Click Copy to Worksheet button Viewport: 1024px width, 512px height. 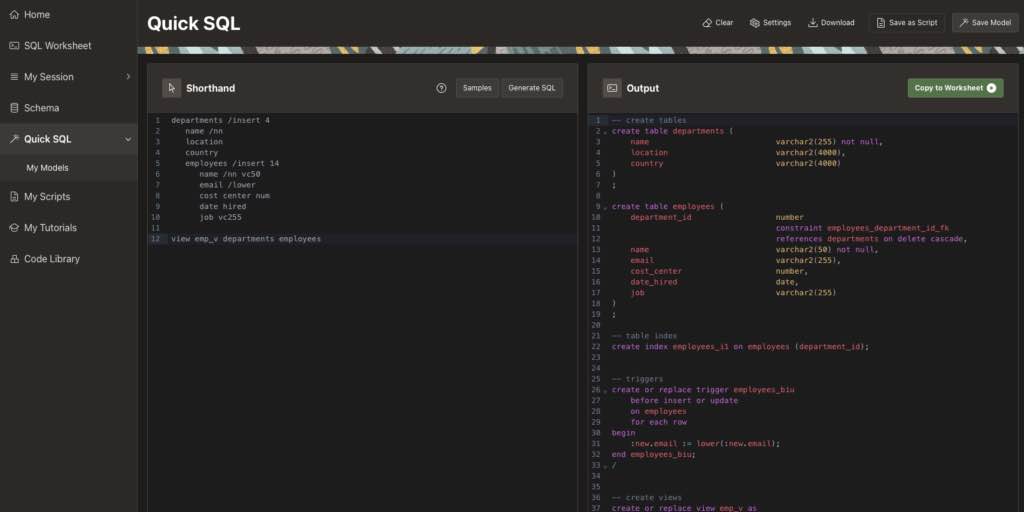click(x=955, y=88)
